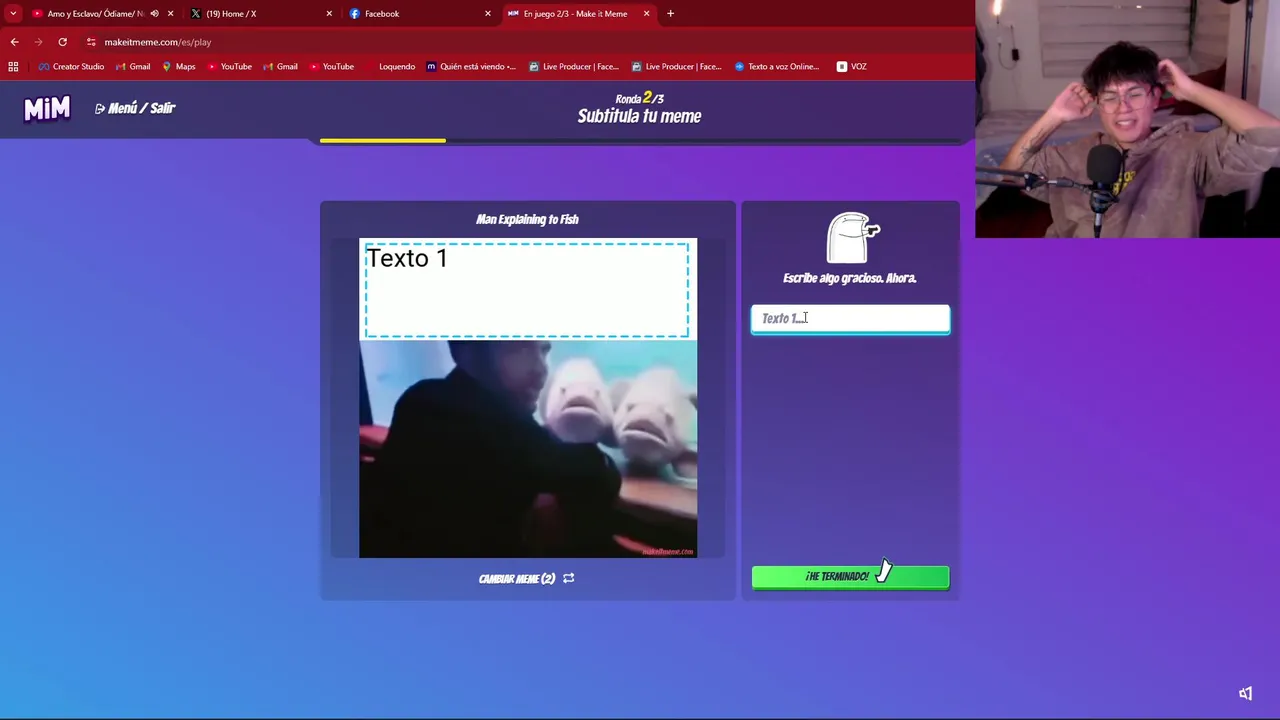
Task: Open the apps grid in bookmarks bar
Action: [13, 66]
